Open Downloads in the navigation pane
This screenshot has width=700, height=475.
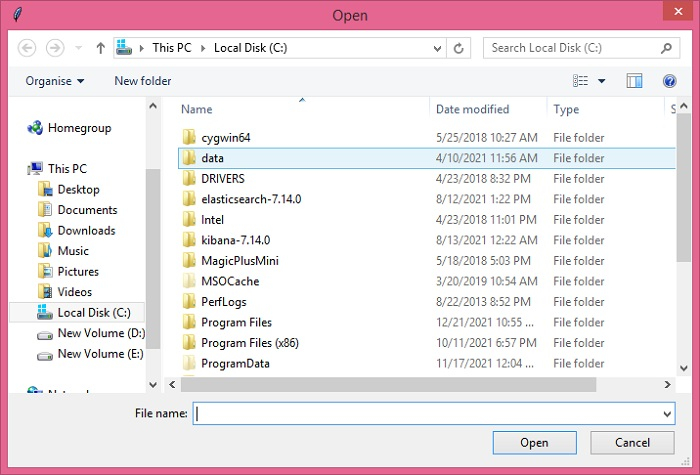pos(77,230)
